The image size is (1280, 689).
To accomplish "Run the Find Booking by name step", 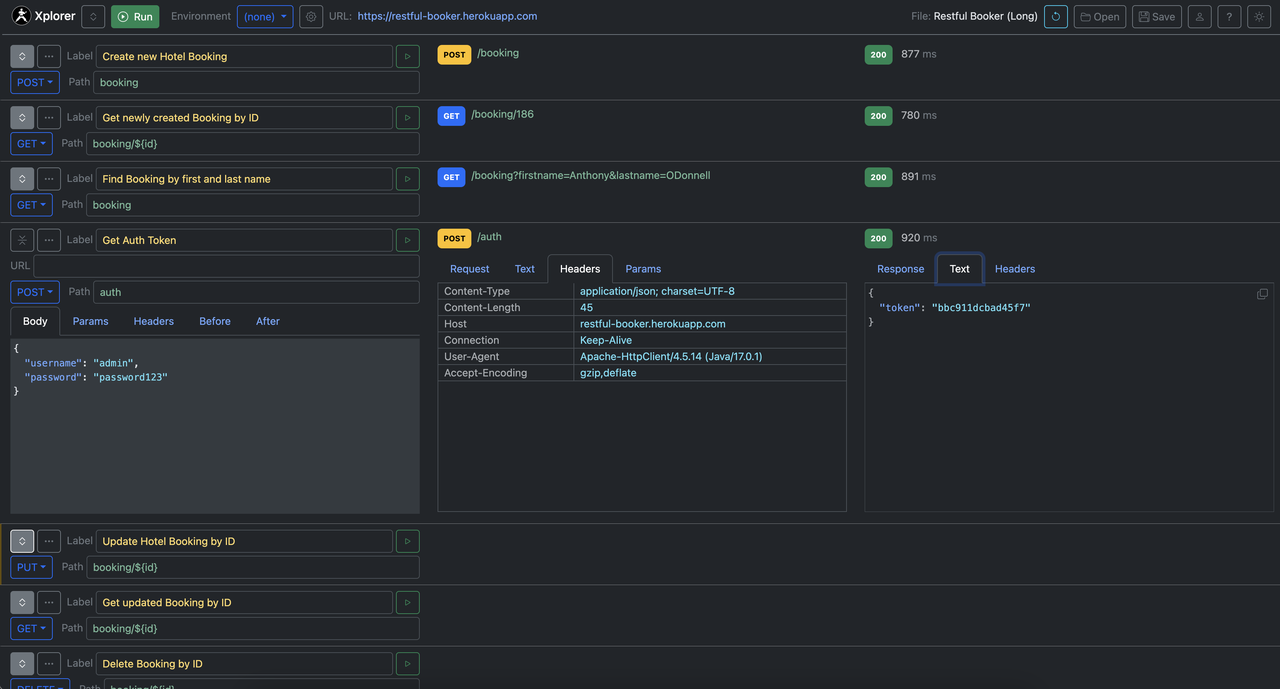I will (x=407, y=179).
